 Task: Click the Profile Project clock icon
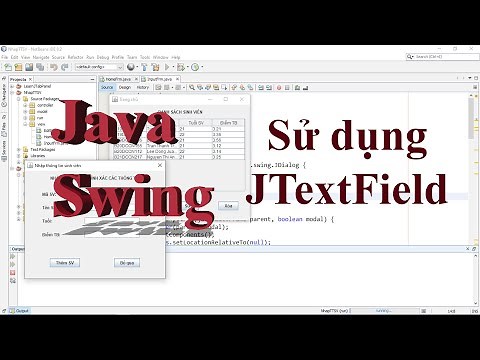(195, 67)
